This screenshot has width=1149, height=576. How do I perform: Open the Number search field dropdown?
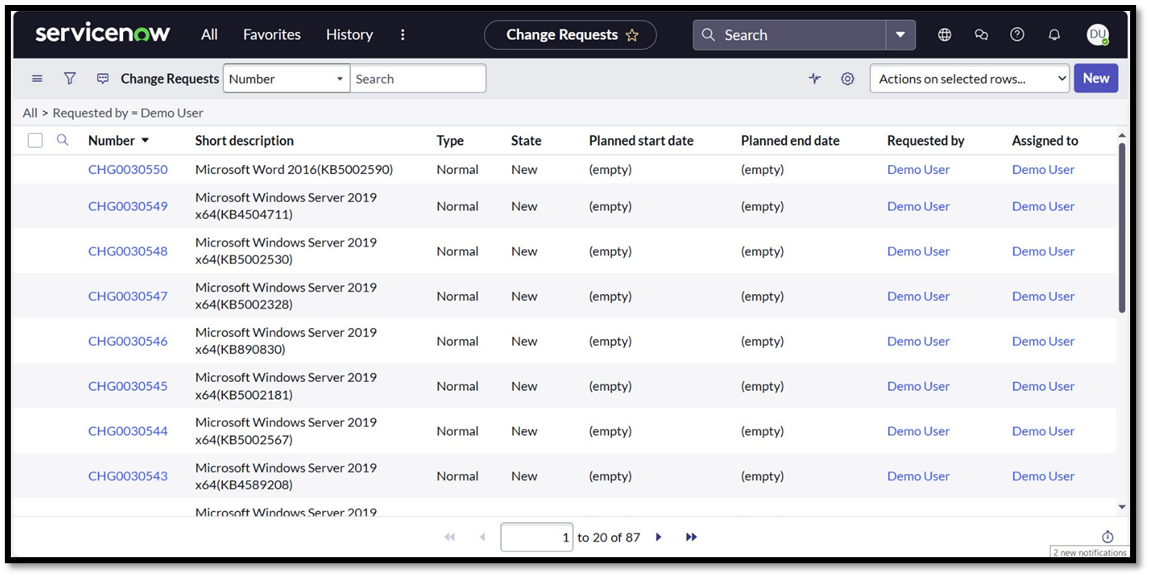click(287, 78)
